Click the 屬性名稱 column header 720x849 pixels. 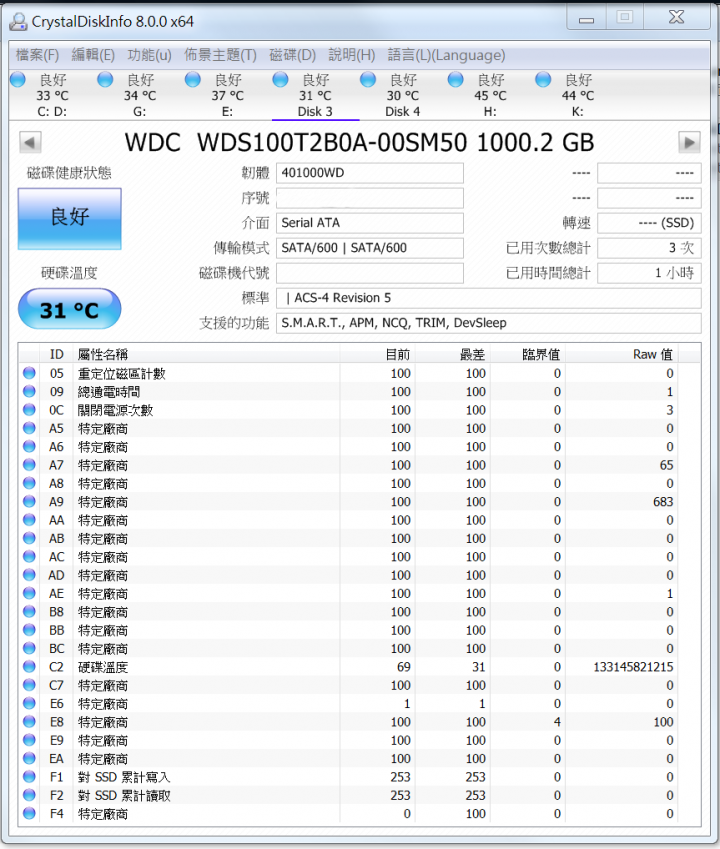coord(206,354)
